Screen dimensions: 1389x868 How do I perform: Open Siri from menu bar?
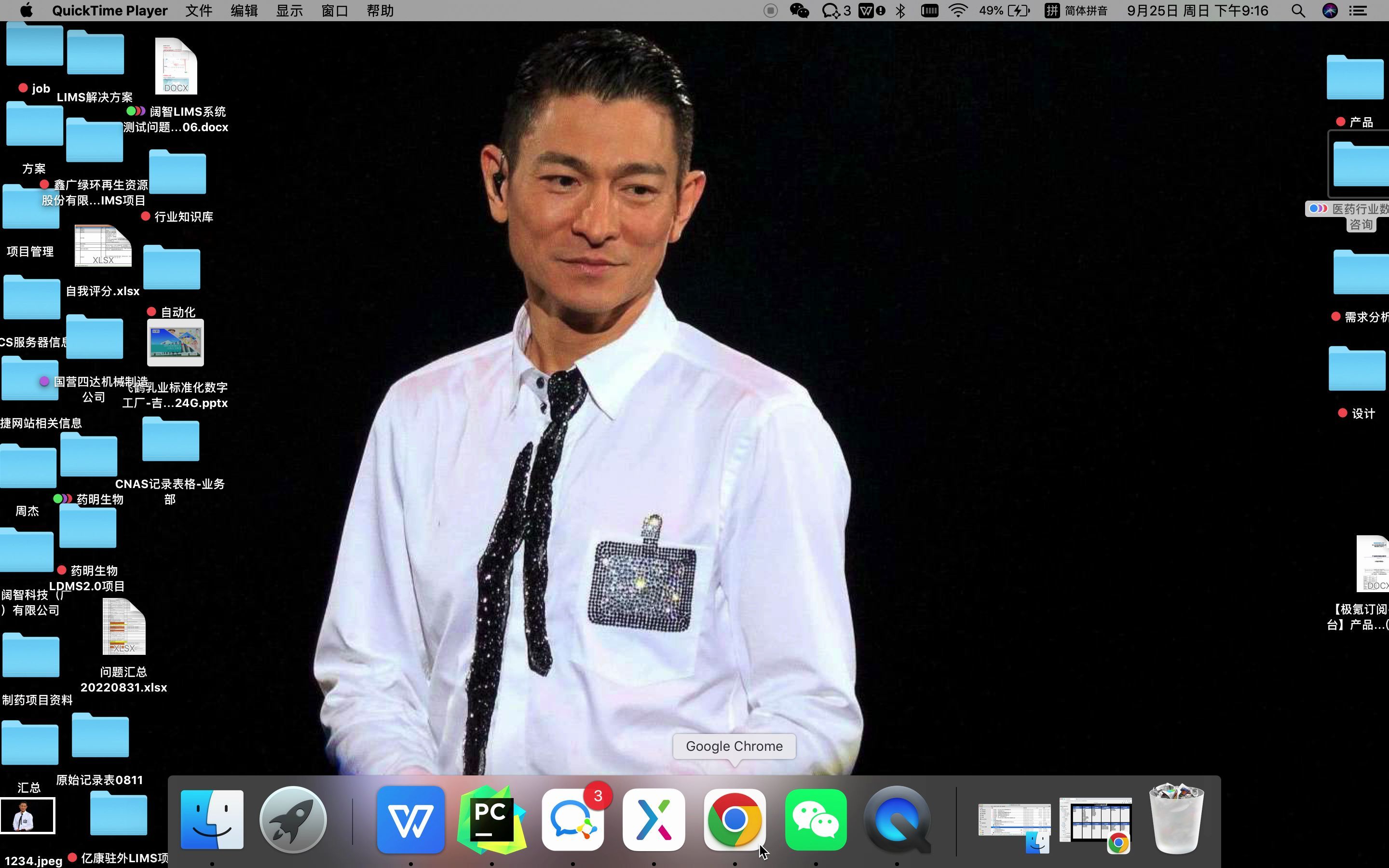coord(1330,10)
